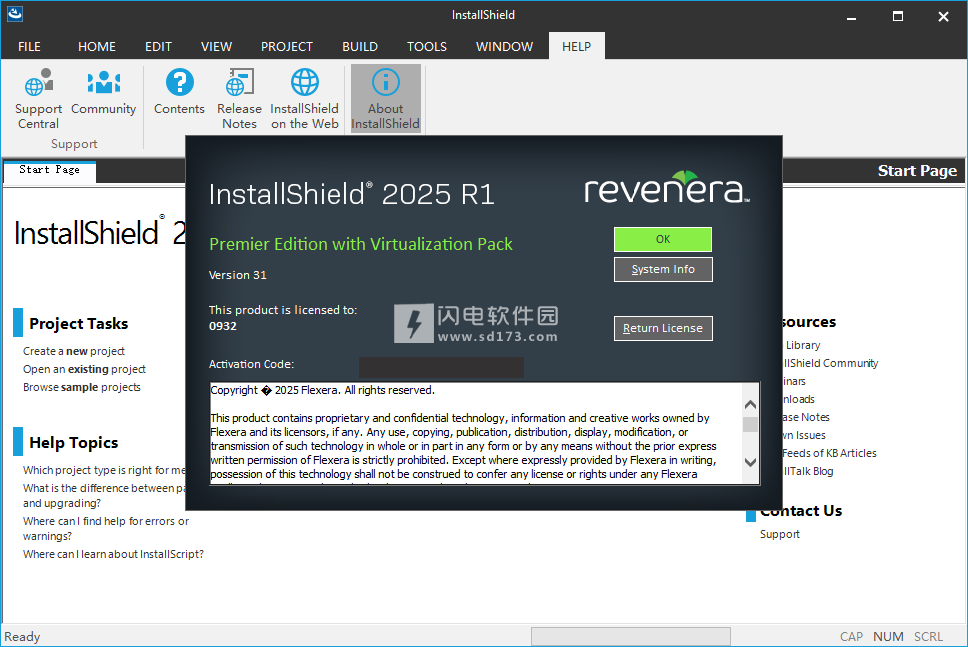Select the Start Page document tab
The width and height of the screenshot is (968, 647).
click(49, 170)
